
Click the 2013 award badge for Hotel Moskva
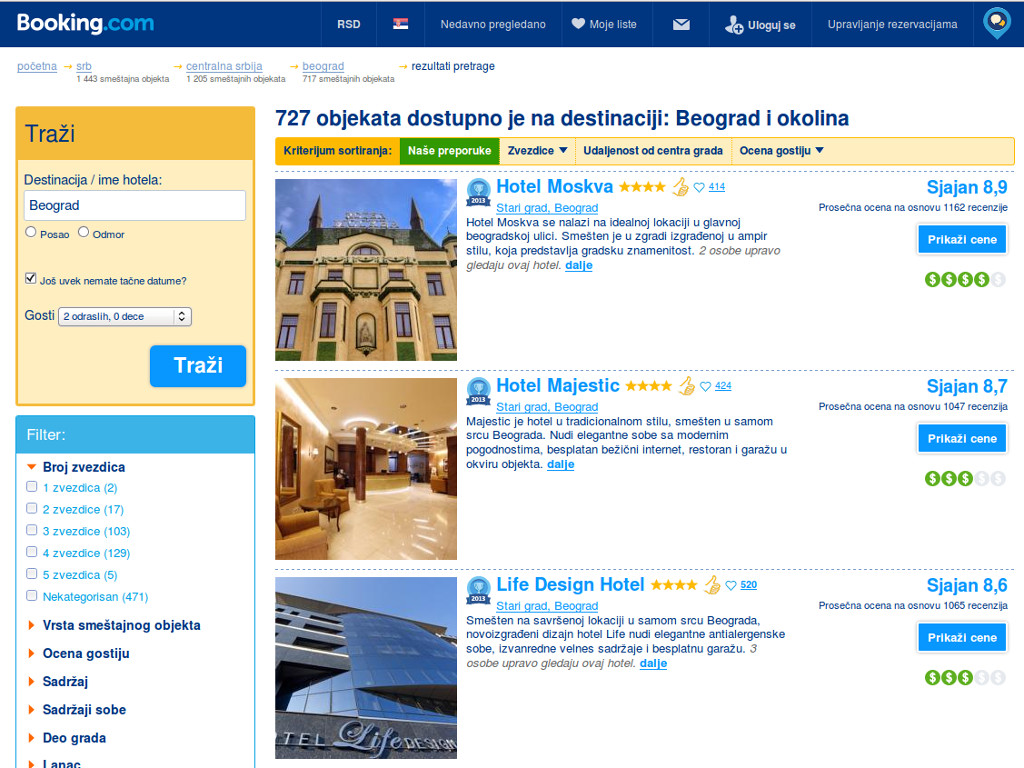(x=478, y=191)
